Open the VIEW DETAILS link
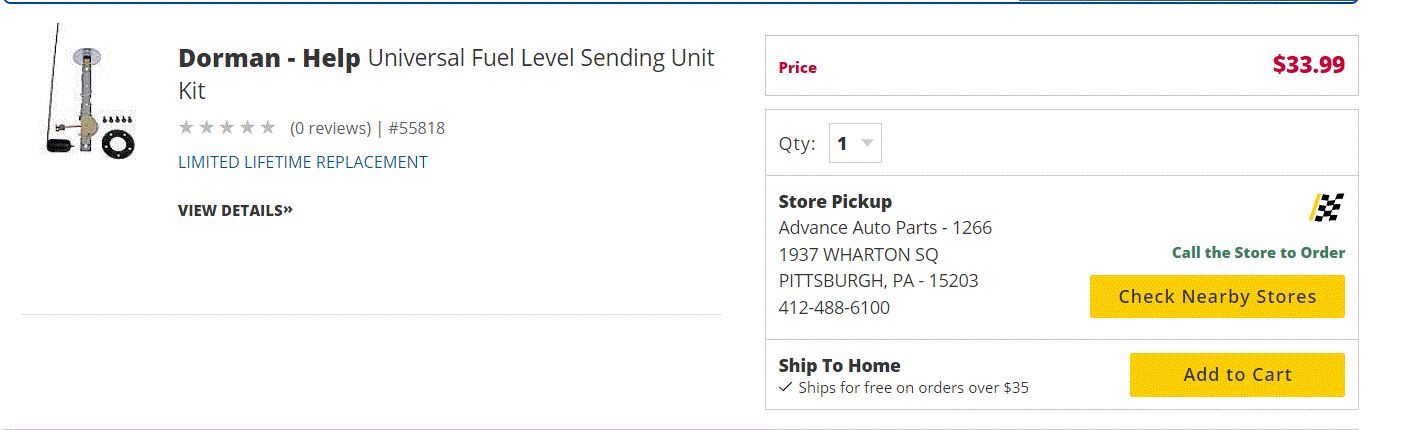This screenshot has height=430, width=1421. (x=235, y=210)
